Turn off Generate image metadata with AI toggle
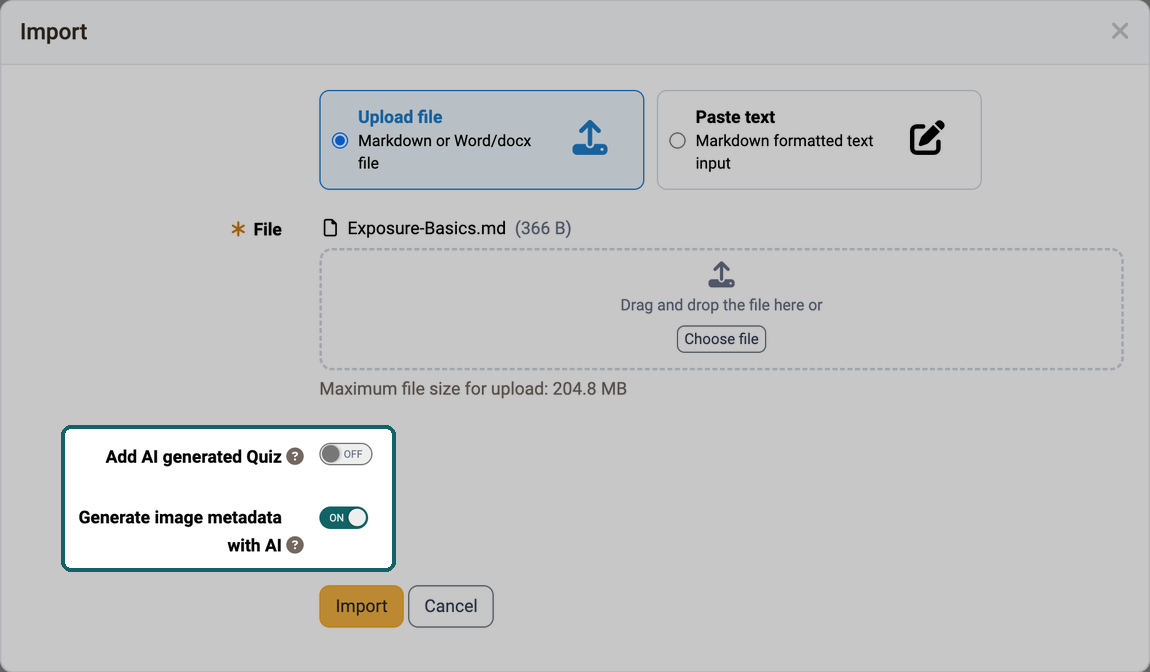The image size is (1150, 672). (x=343, y=518)
